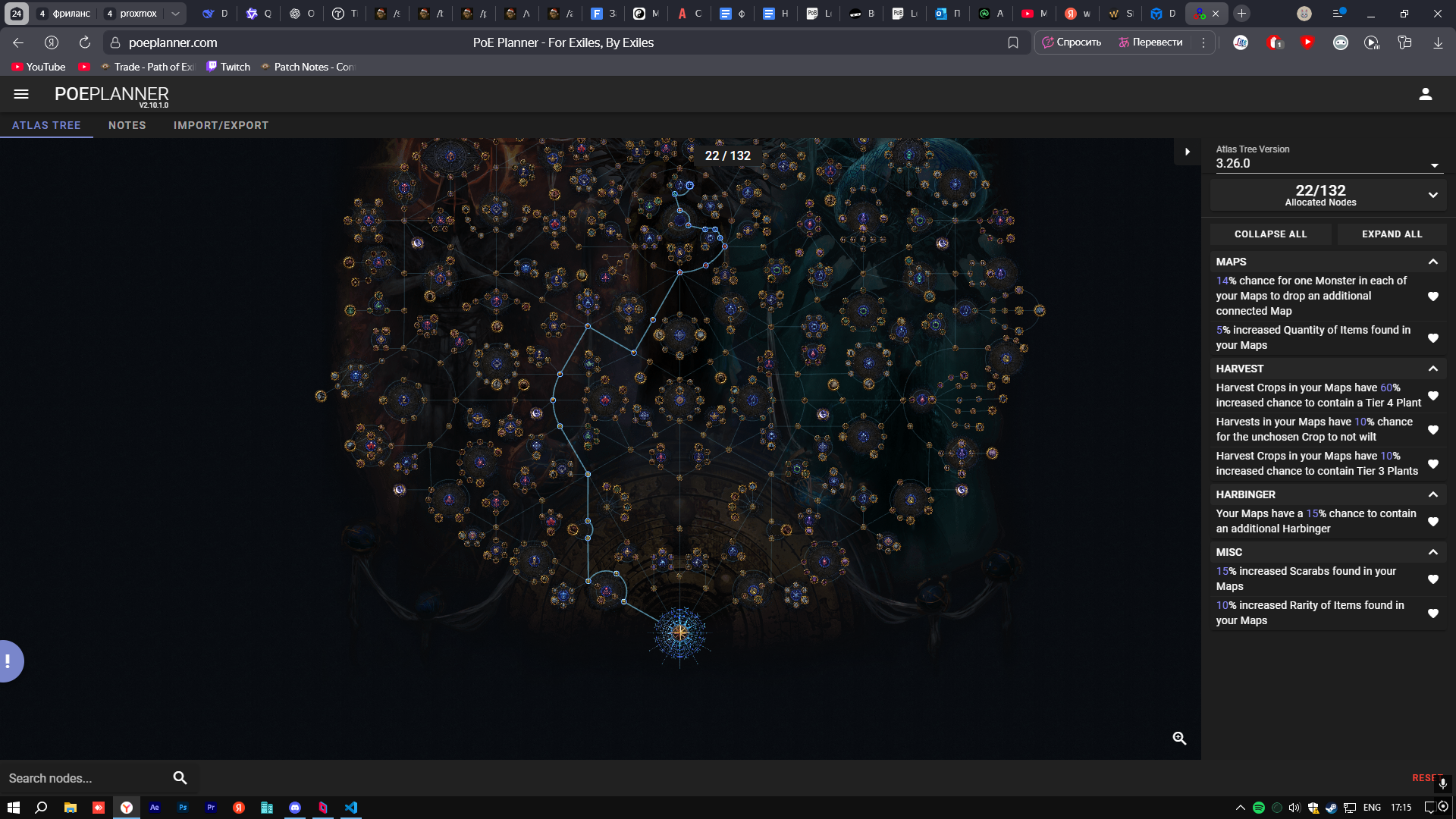Toggle heart on additional Harbinger stat
This screenshot has height=819, width=1456.
pos(1432,521)
